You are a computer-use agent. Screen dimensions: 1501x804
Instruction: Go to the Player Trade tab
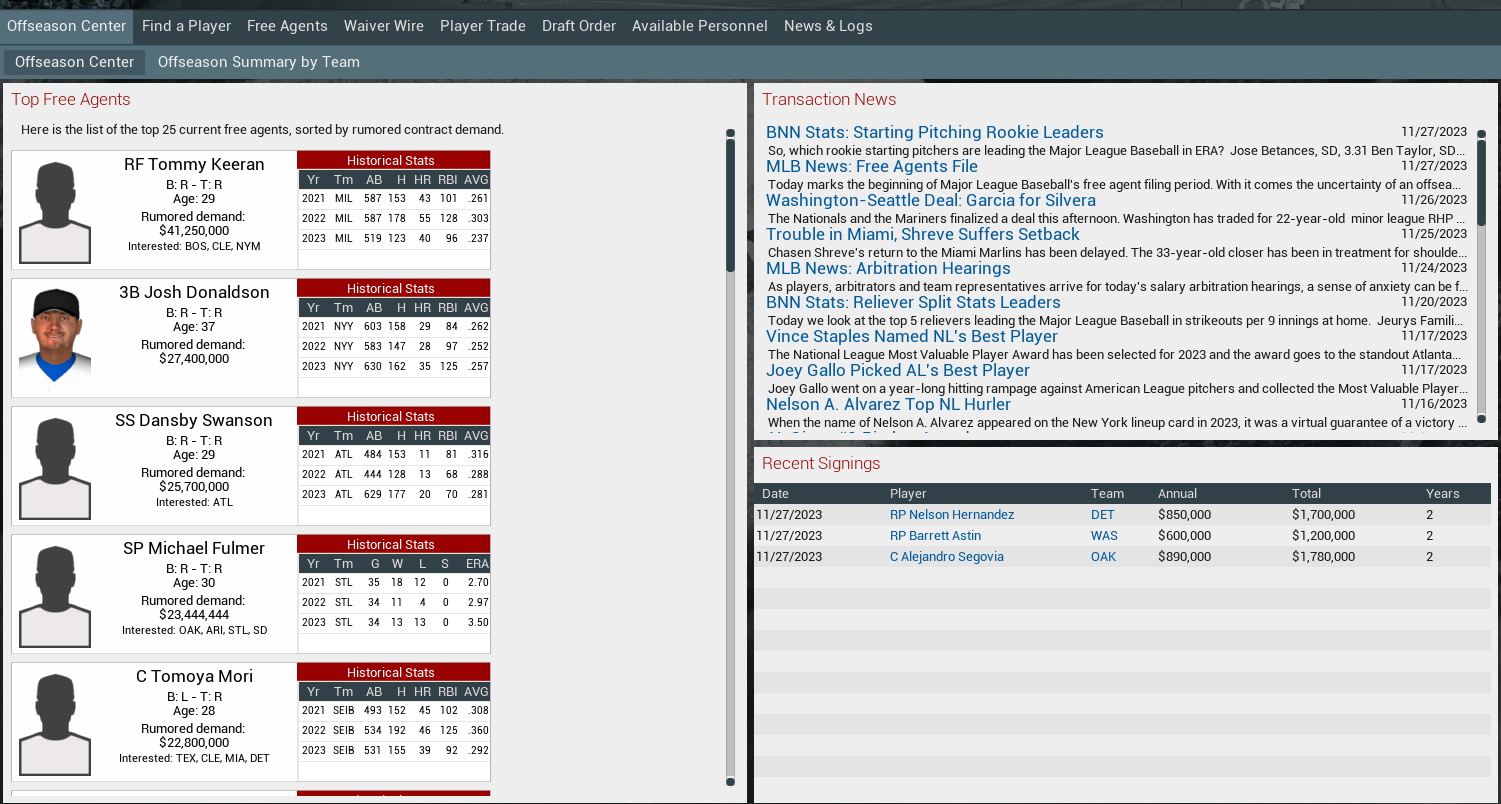pyautogui.click(x=482, y=26)
